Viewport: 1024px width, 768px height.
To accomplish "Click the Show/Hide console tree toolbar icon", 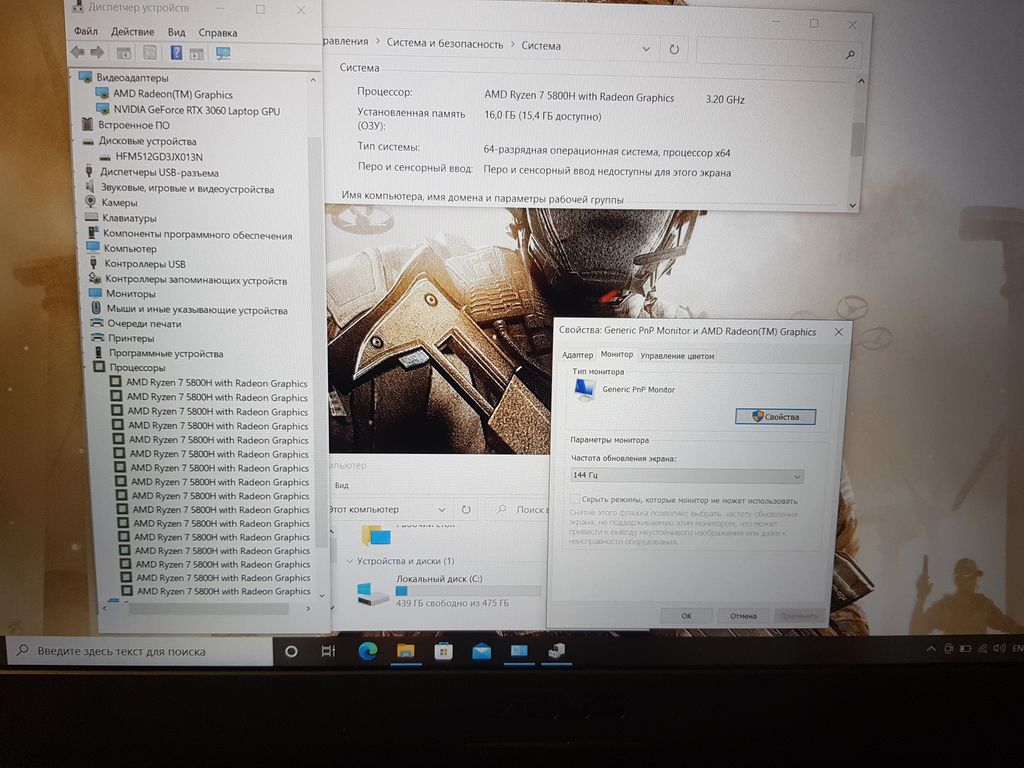I will 124,53.
